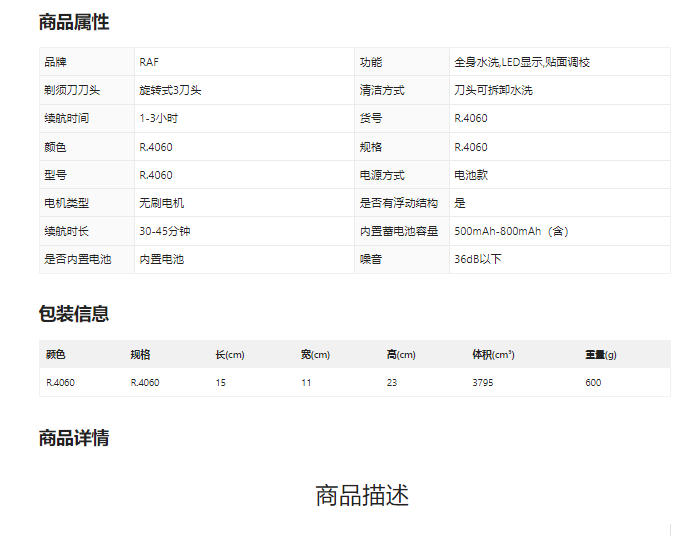Click the 商品属性 section heading

coord(74,22)
